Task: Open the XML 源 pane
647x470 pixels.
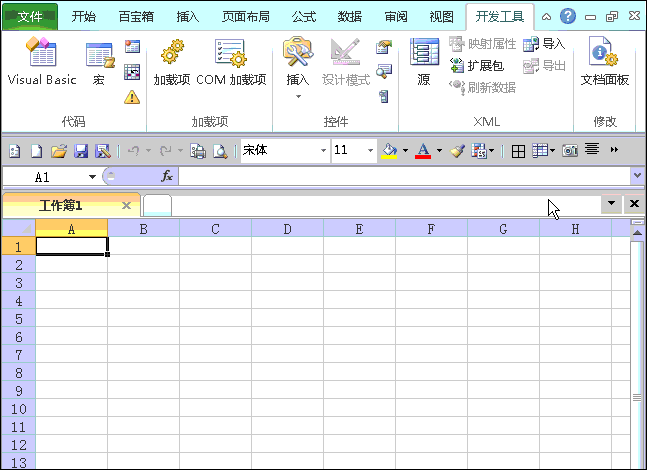Action: pyautogui.click(x=424, y=62)
